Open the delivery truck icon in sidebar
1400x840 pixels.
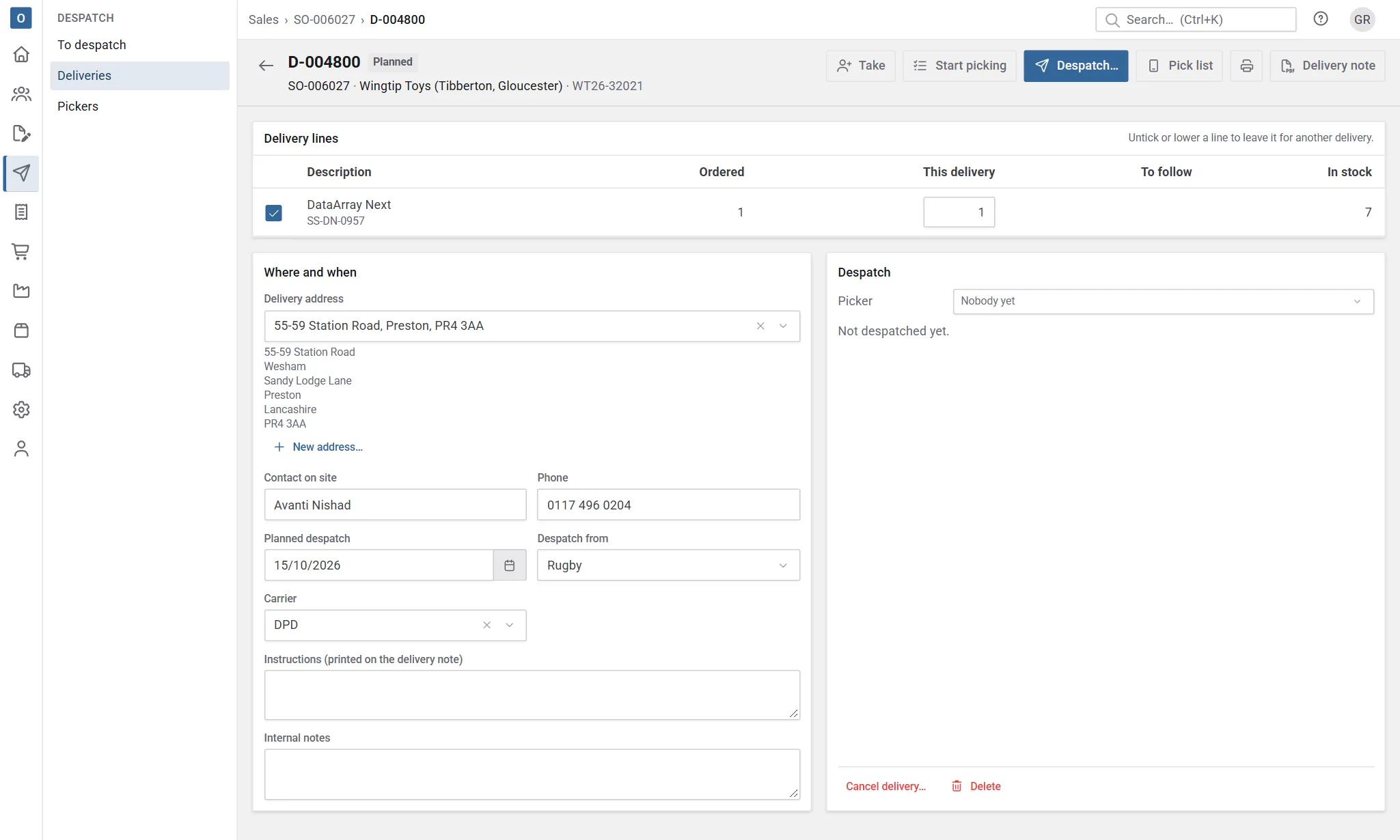[x=21, y=371]
